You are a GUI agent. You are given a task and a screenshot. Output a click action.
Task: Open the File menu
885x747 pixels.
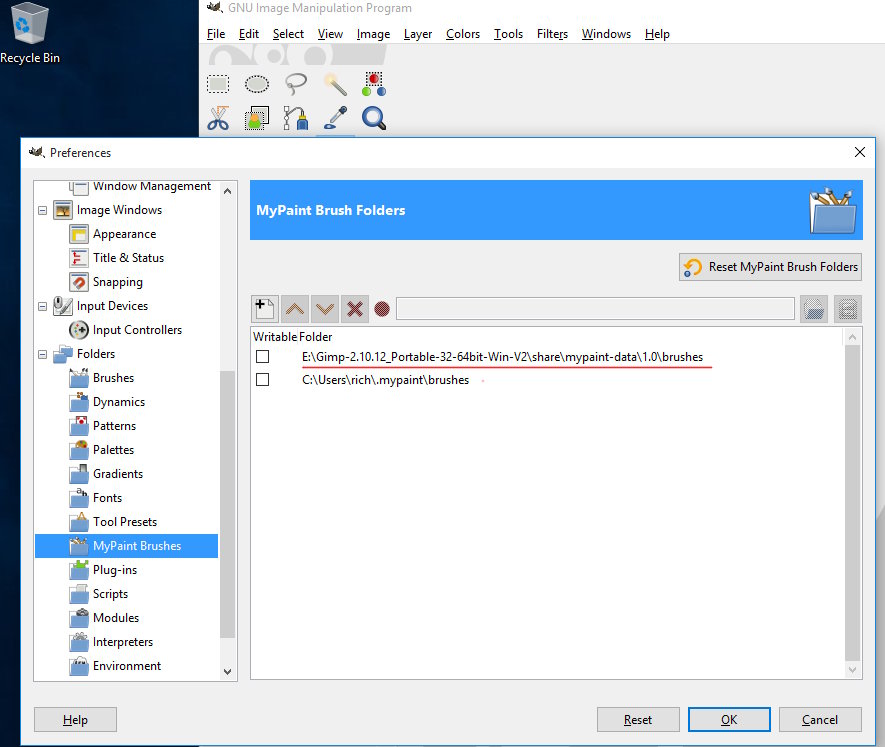coord(216,34)
